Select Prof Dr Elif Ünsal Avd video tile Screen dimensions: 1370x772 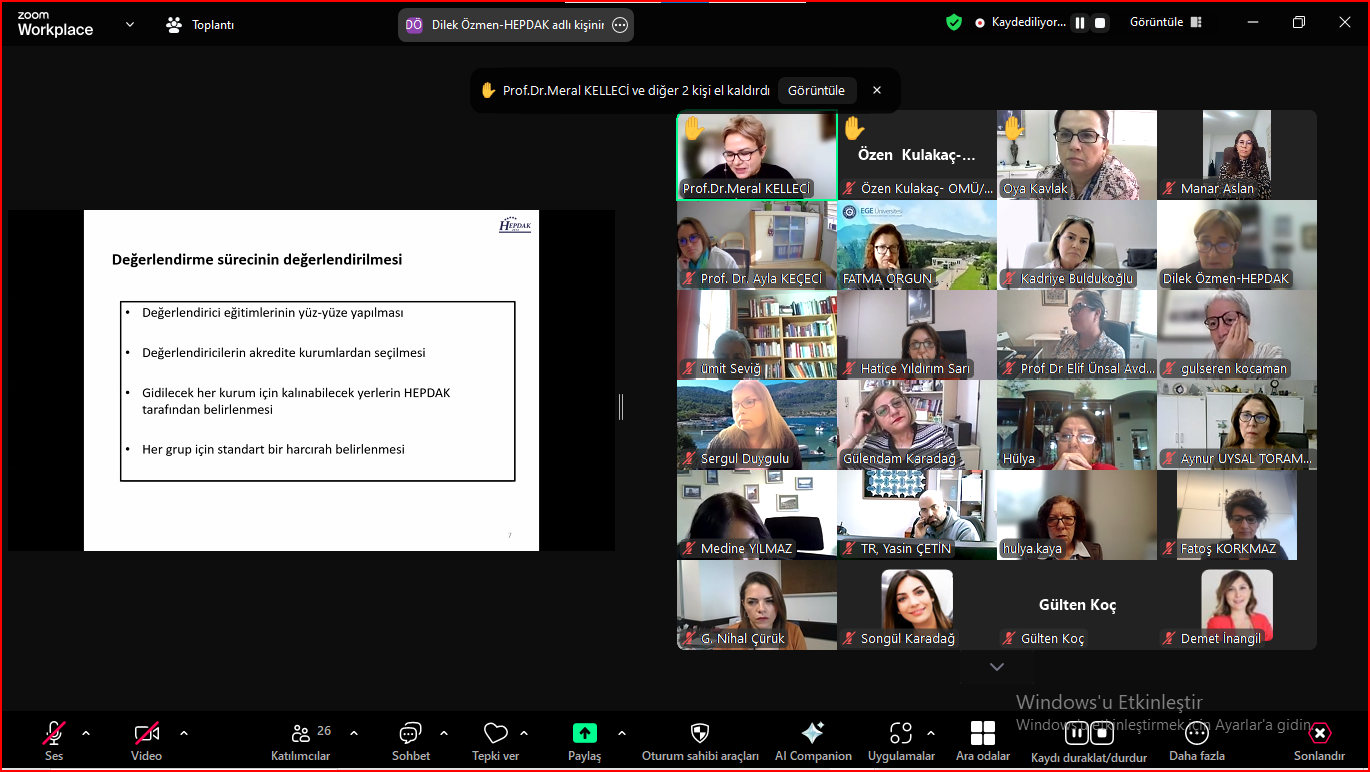tap(1077, 335)
